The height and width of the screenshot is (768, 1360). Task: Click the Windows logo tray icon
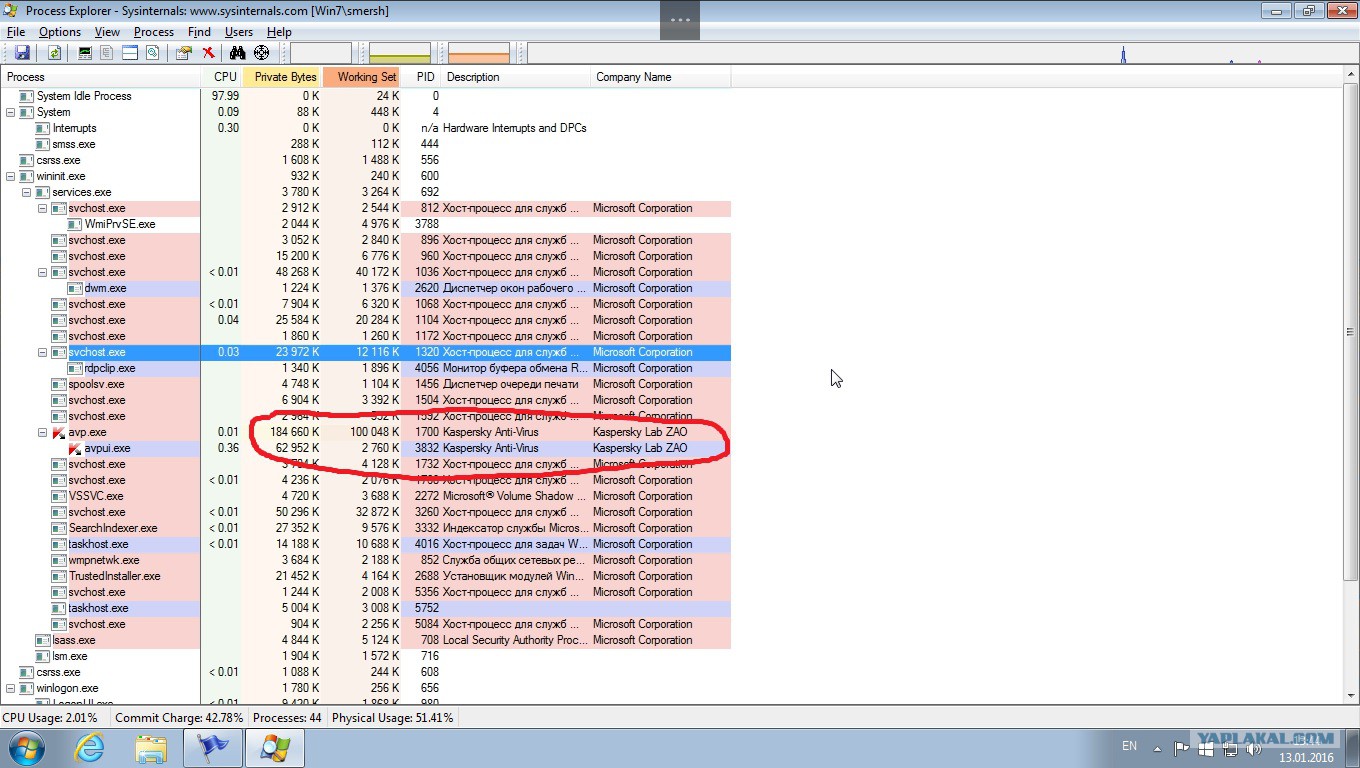pyautogui.click(x=1206, y=749)
